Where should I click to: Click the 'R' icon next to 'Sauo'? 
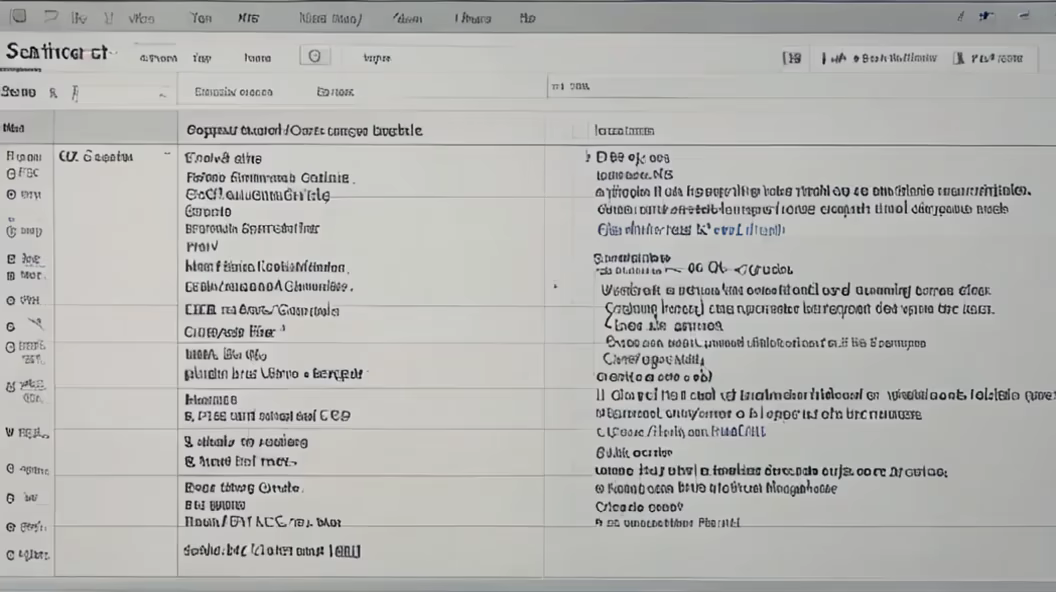pyautogui.click(x=52, y=92)
